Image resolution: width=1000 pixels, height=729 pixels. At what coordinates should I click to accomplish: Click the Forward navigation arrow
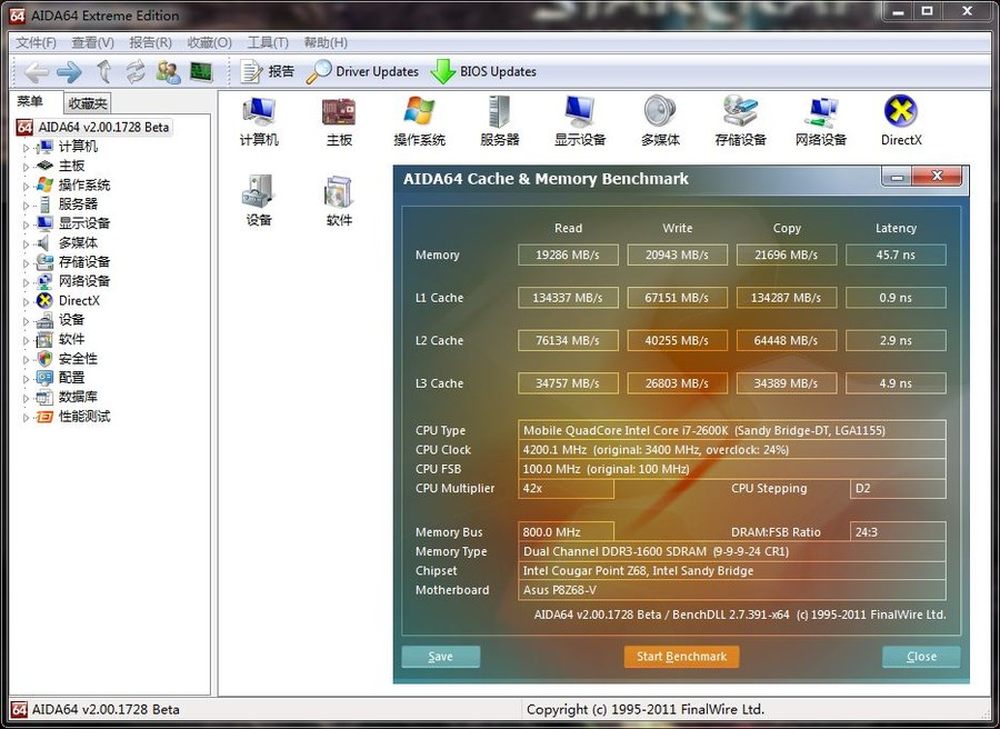70,71
